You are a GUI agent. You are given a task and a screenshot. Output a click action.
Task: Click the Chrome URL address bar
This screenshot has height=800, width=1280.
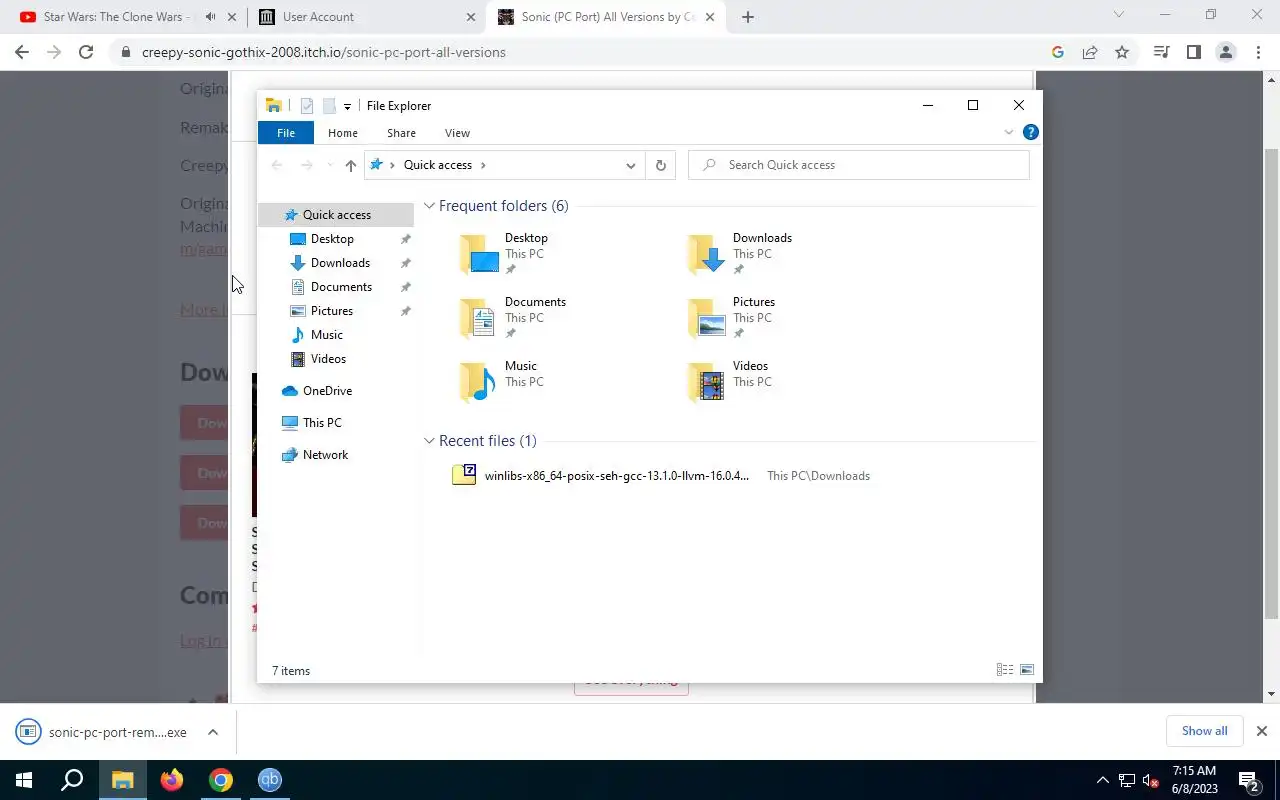coord(590,52)
